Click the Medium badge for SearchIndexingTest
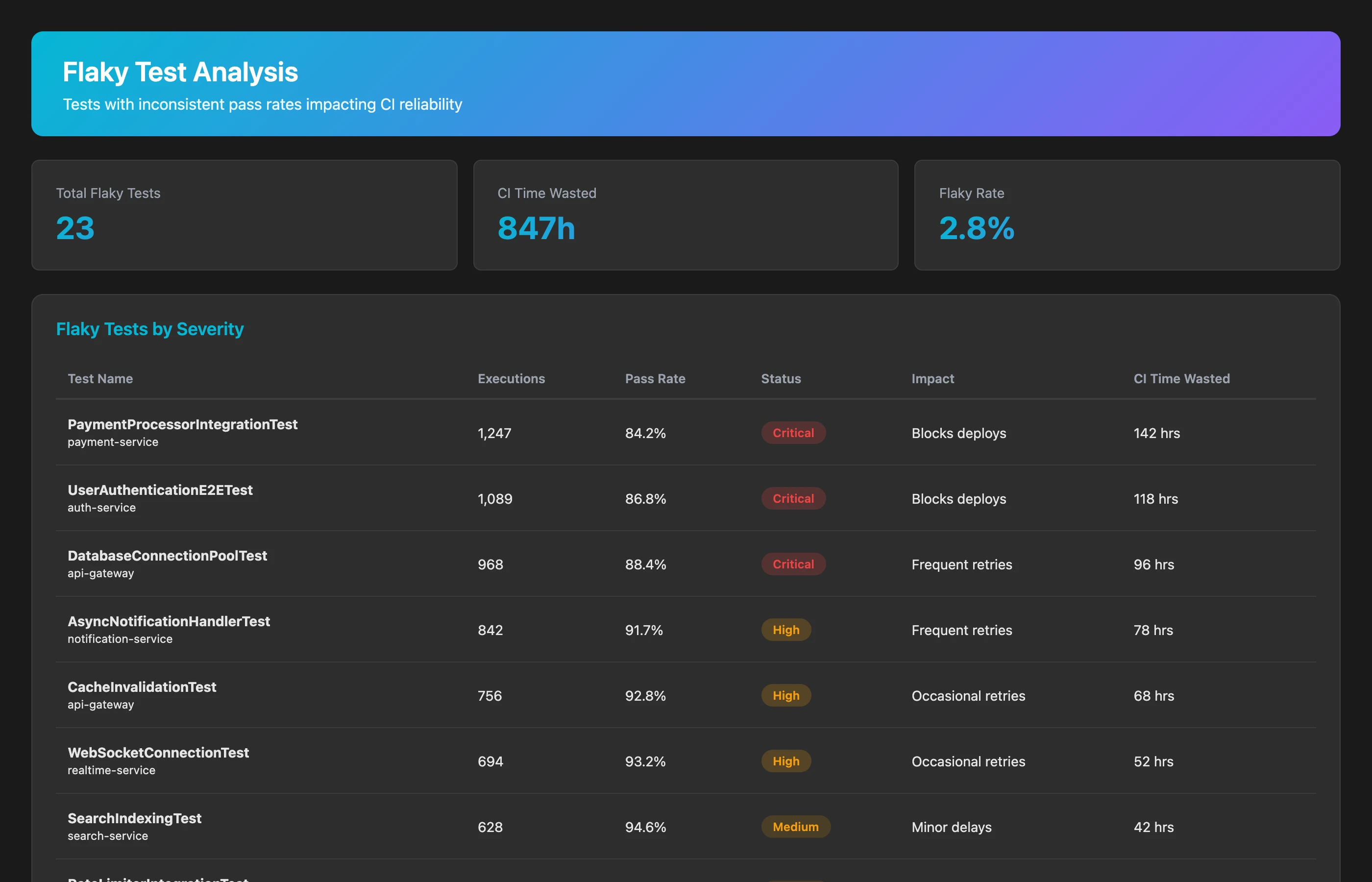The image size is (1372, 882). pyautogui.click(x=796, y=827)
